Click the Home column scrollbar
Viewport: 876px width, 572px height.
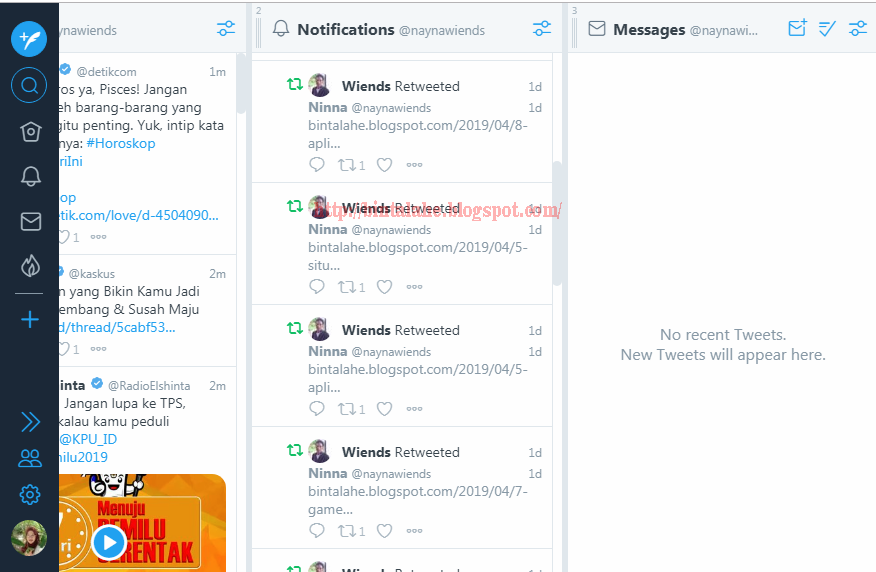coord(241,84)
